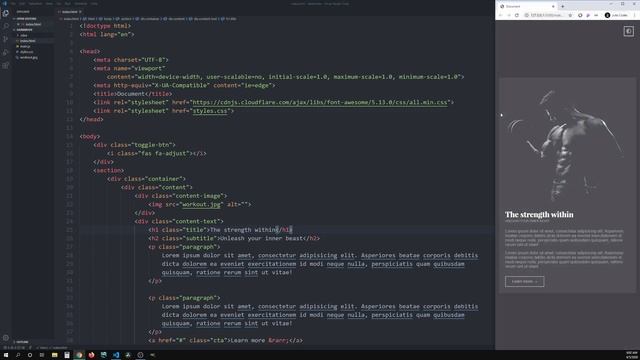
Task: Open Windows search from the taskbar
Action: point(18,355)
